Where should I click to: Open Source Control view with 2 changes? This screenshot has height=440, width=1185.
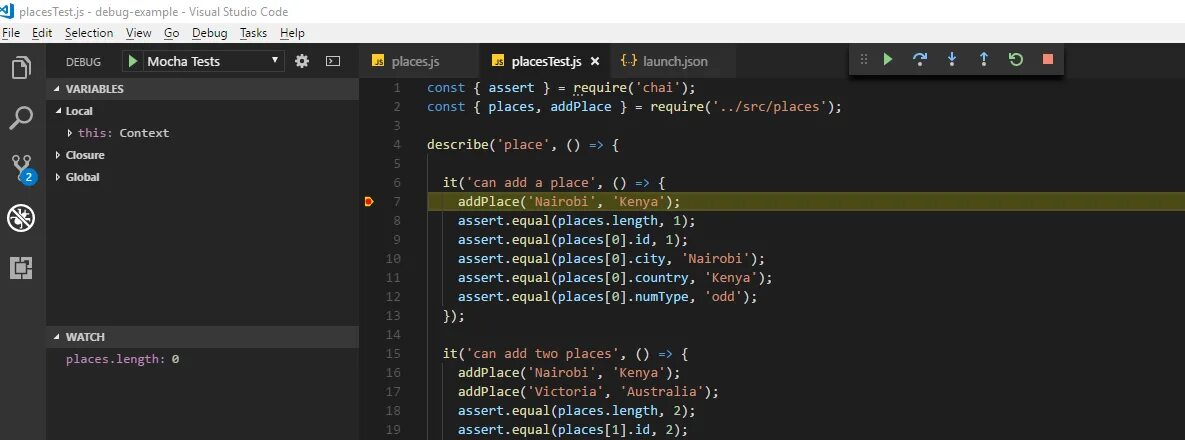pyautogui.click(x=23, y=169)
